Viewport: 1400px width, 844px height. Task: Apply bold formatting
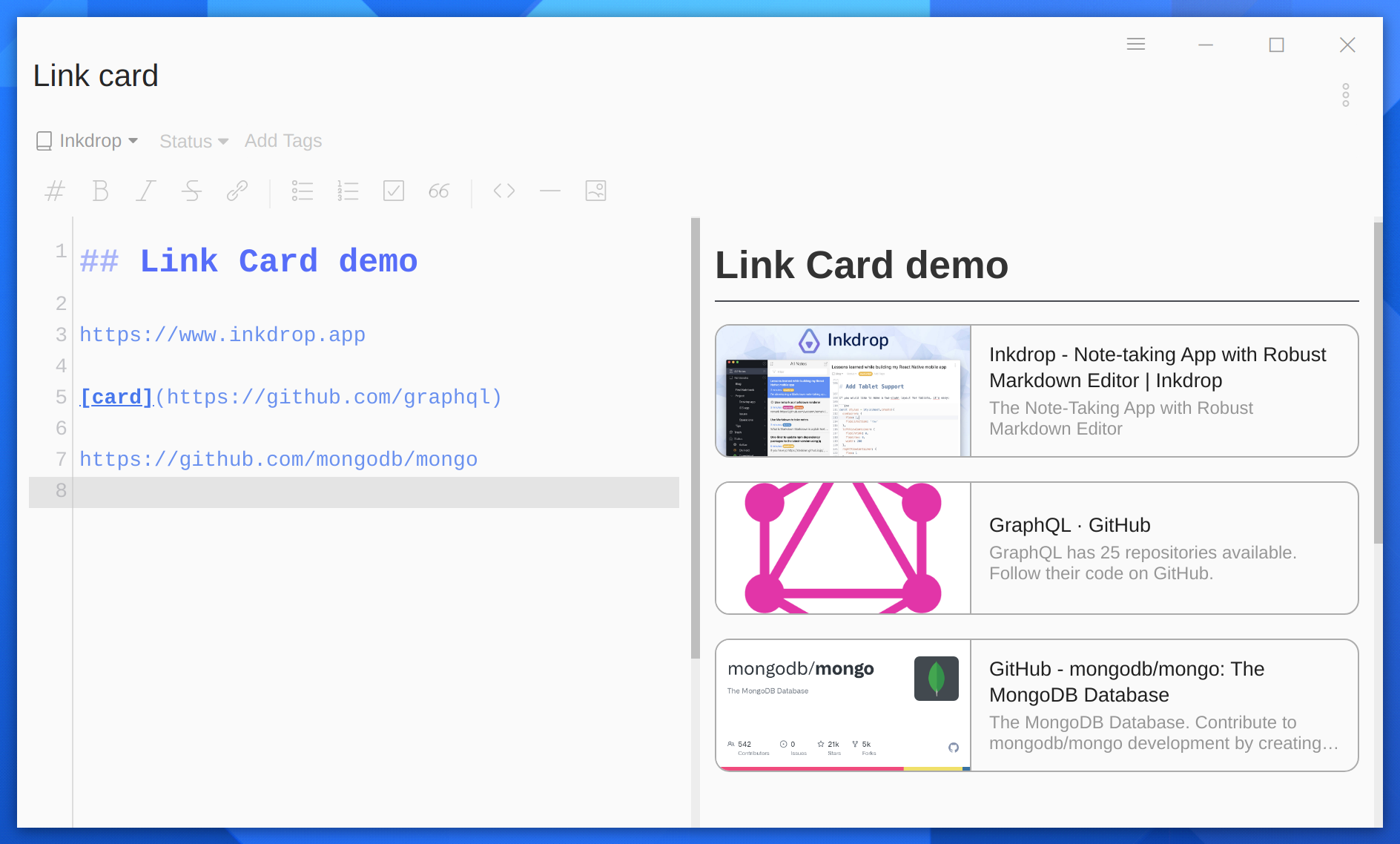tap(100, 191)
